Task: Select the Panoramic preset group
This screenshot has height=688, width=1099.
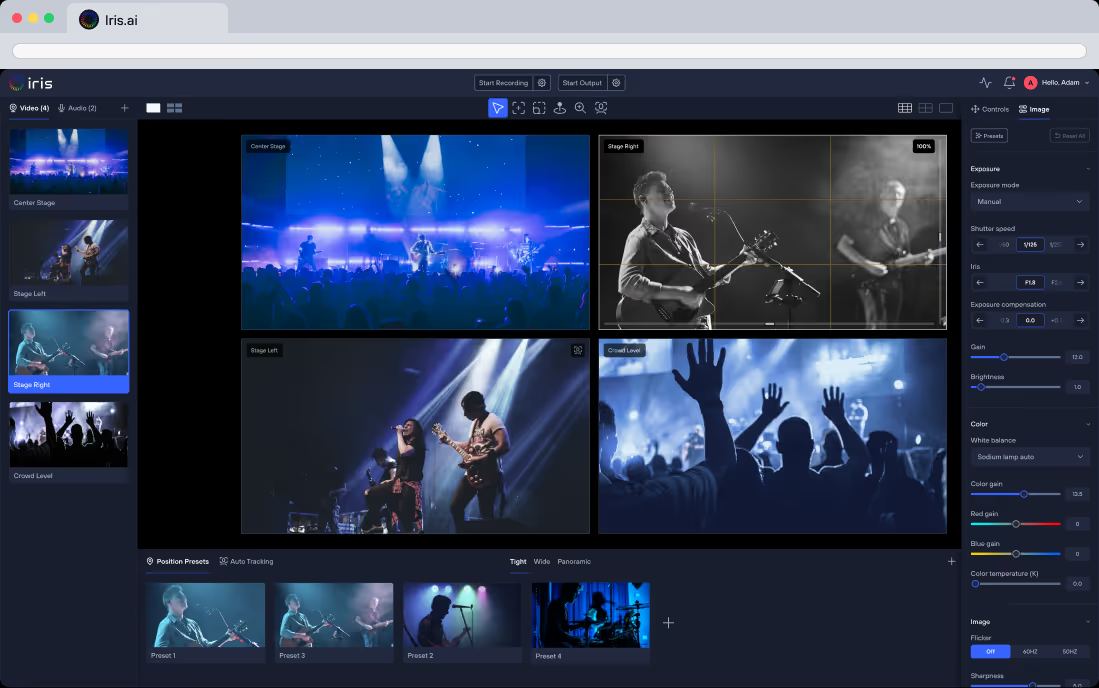Action: pos(574,561)
